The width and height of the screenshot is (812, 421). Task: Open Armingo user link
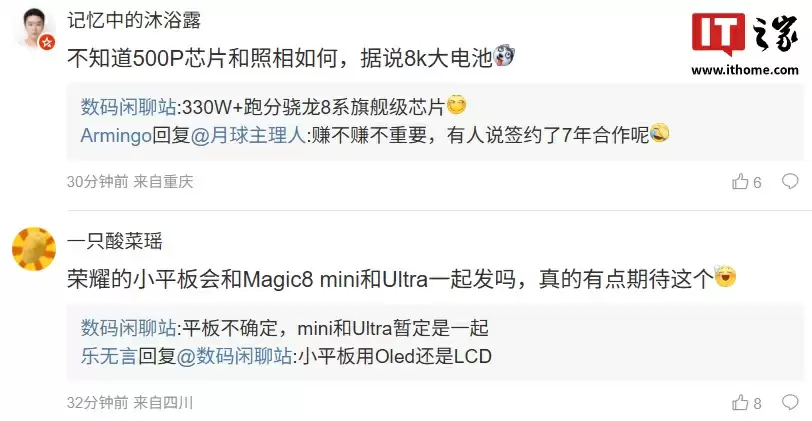(x=116, y=136)
